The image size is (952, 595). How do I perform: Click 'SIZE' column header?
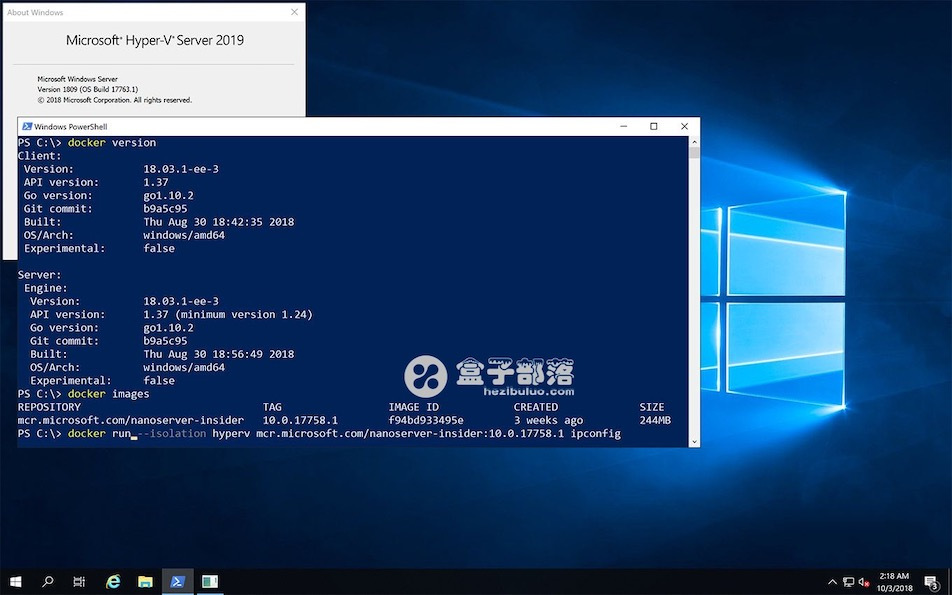point(651,407)
